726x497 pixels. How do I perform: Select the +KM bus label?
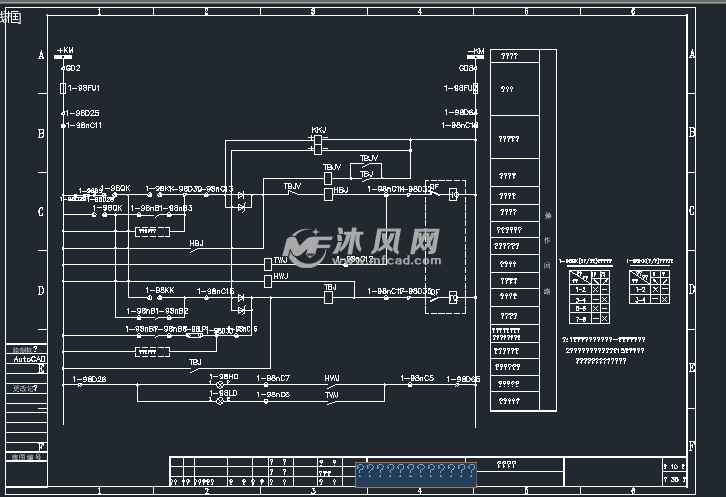click(65, 50)
